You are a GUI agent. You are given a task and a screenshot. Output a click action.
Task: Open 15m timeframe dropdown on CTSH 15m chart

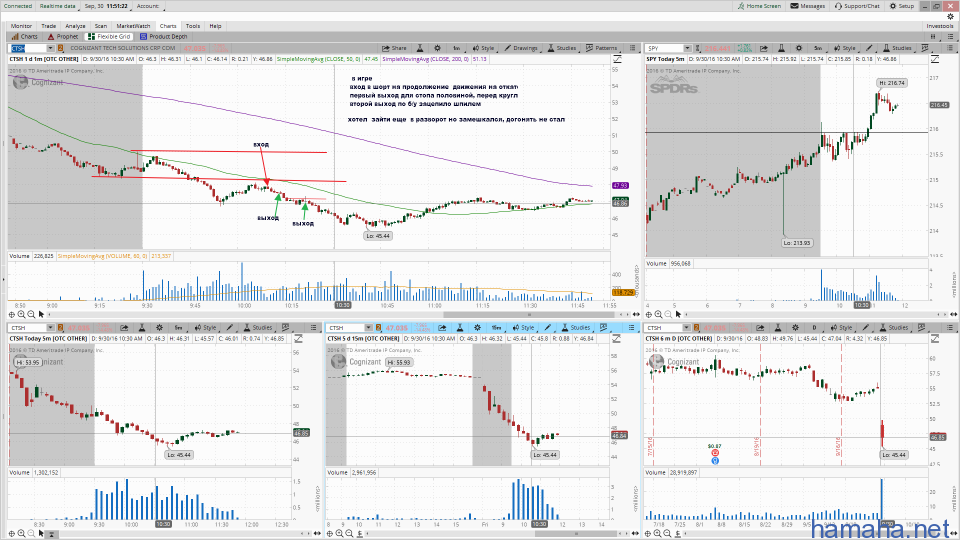tap(496, 328)
